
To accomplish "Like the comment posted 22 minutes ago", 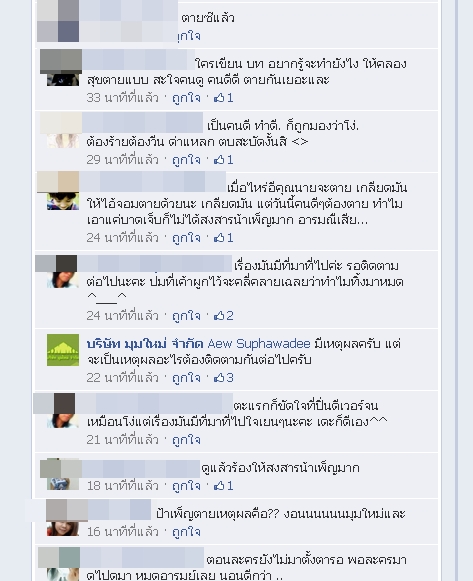I will (x=186, y=378).
